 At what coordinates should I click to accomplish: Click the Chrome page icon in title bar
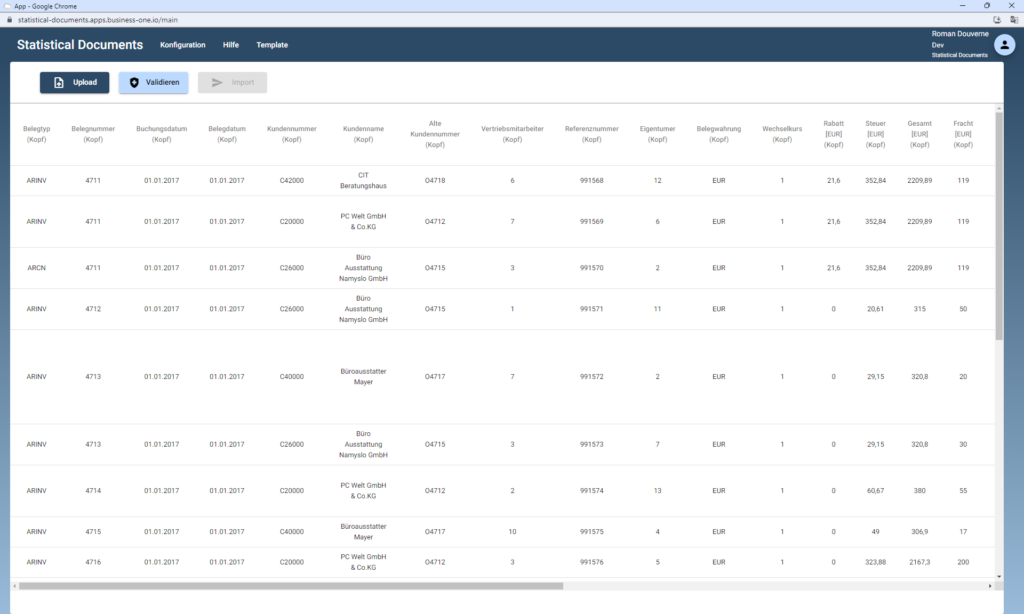(7, 6)
